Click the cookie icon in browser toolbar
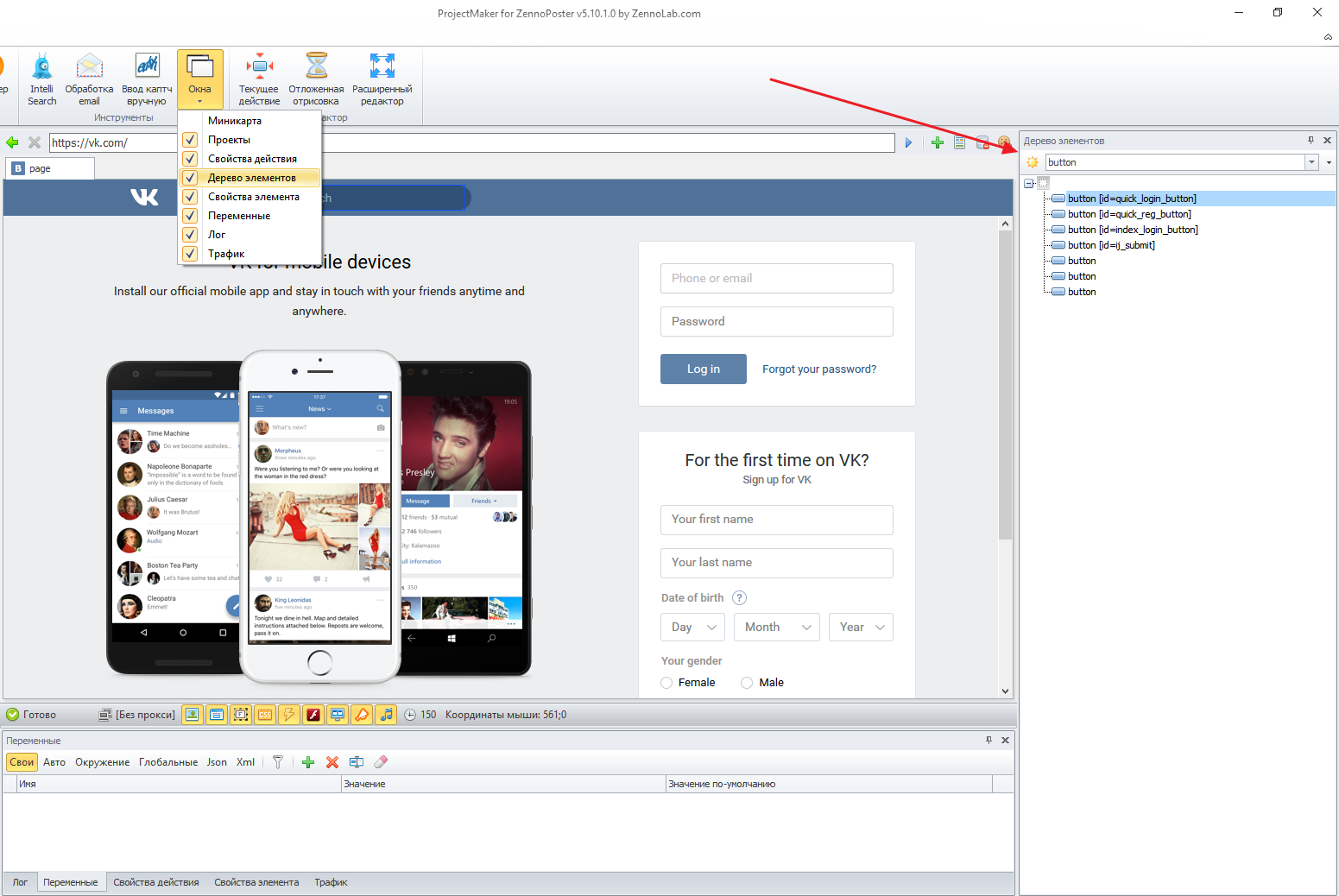 pos(1004,142)
